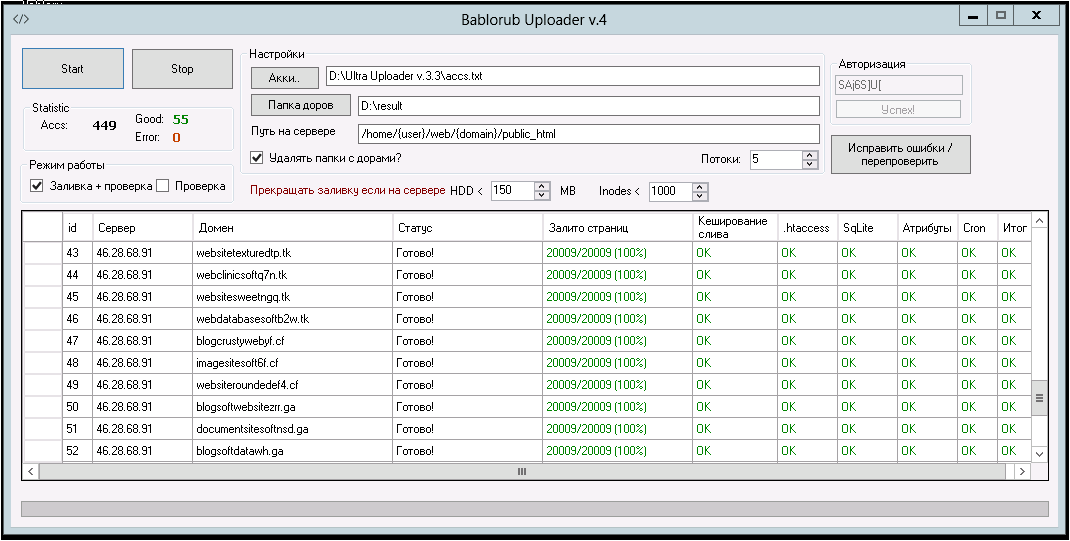Increase Потоки threads value
This screenshot has height=541, width=1070.
pos(809,155)
